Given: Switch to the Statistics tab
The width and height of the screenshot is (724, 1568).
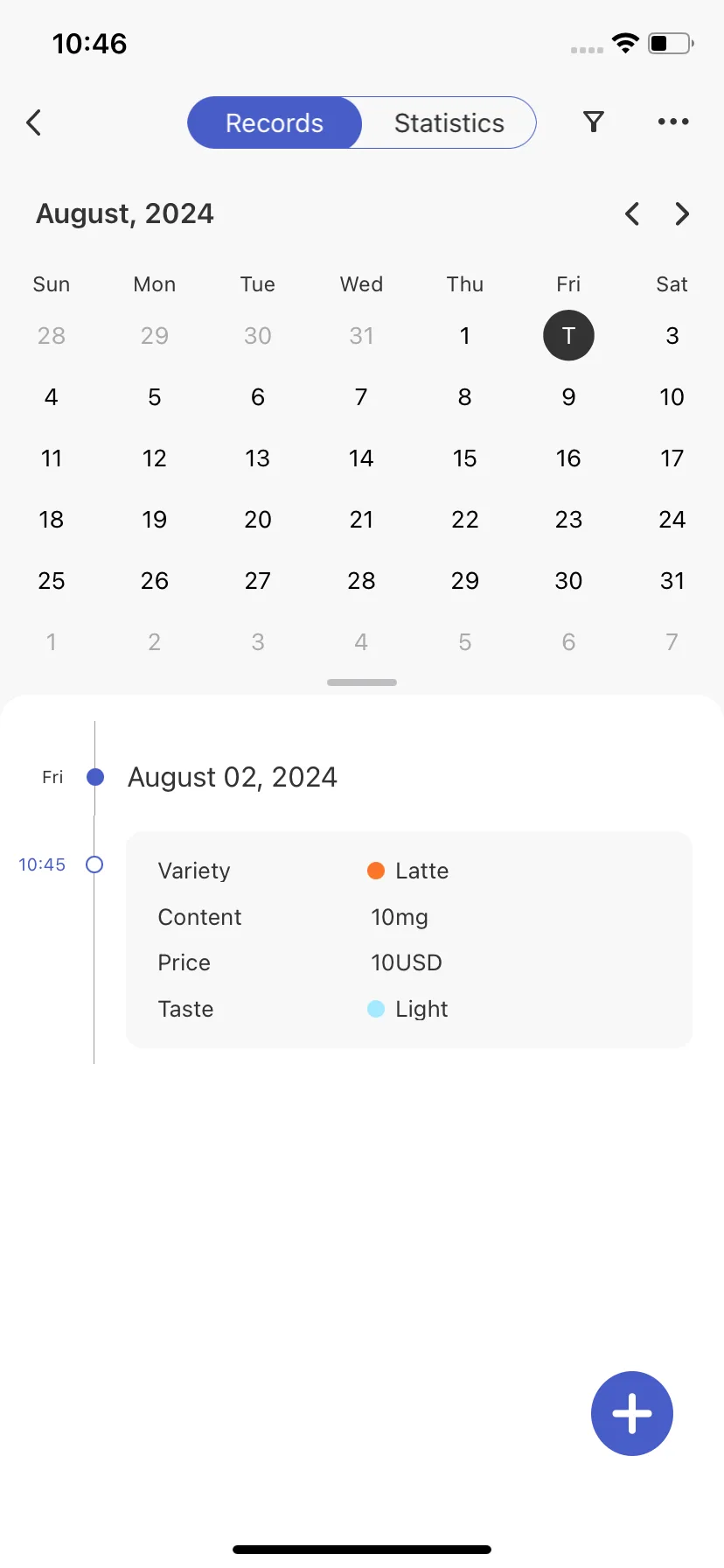Looking at the screenshot, I should click(449, 122).
